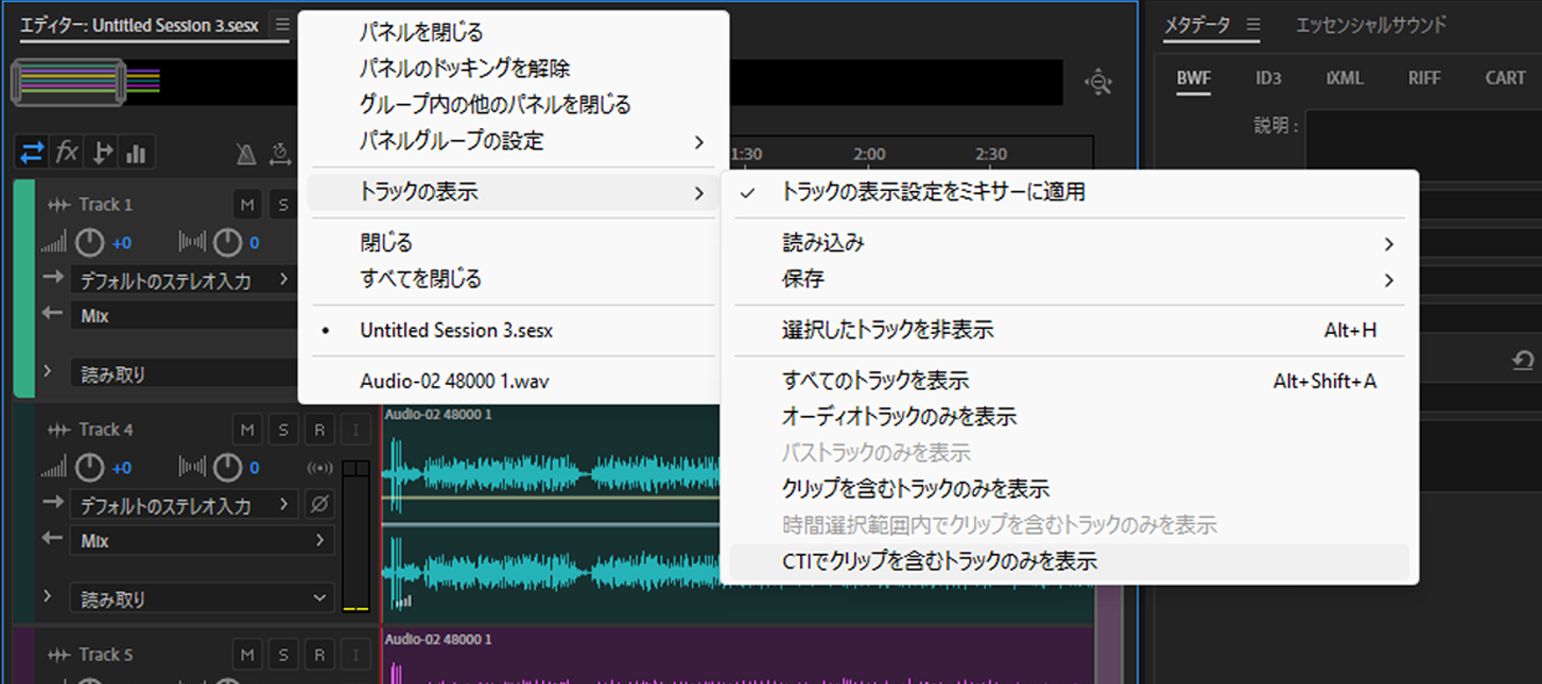Solo Track 1
Screen dimensions: 1542x684
(x=283, y=205)
